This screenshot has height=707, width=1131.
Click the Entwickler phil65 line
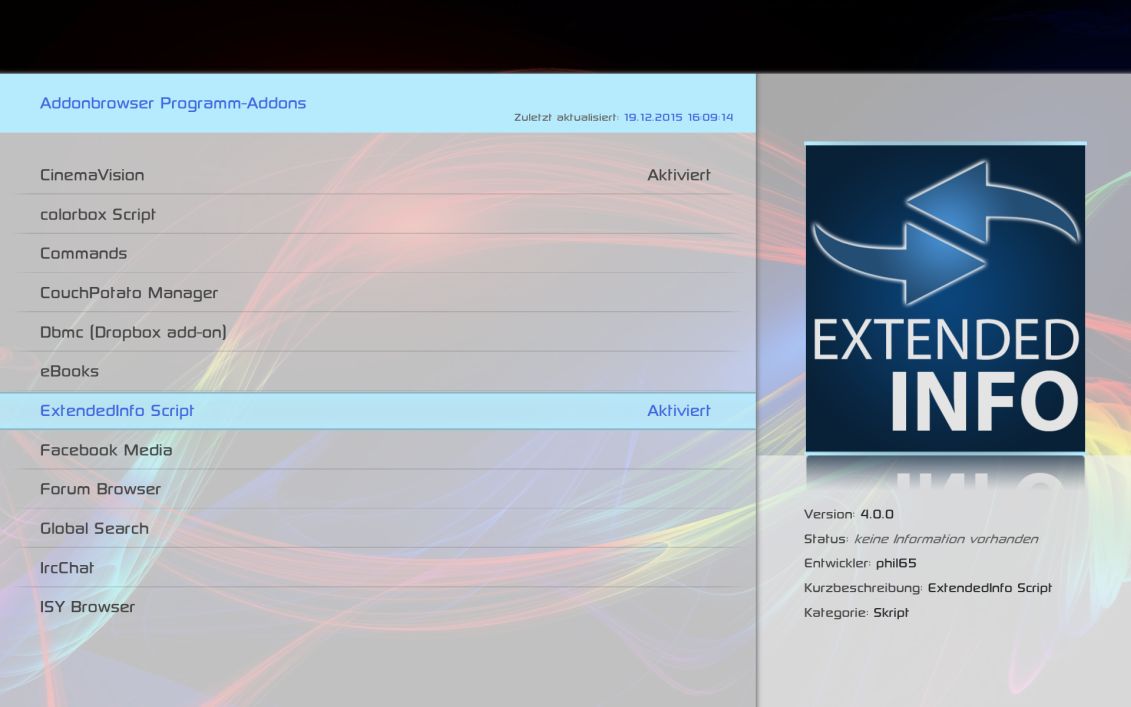point(860,563)
